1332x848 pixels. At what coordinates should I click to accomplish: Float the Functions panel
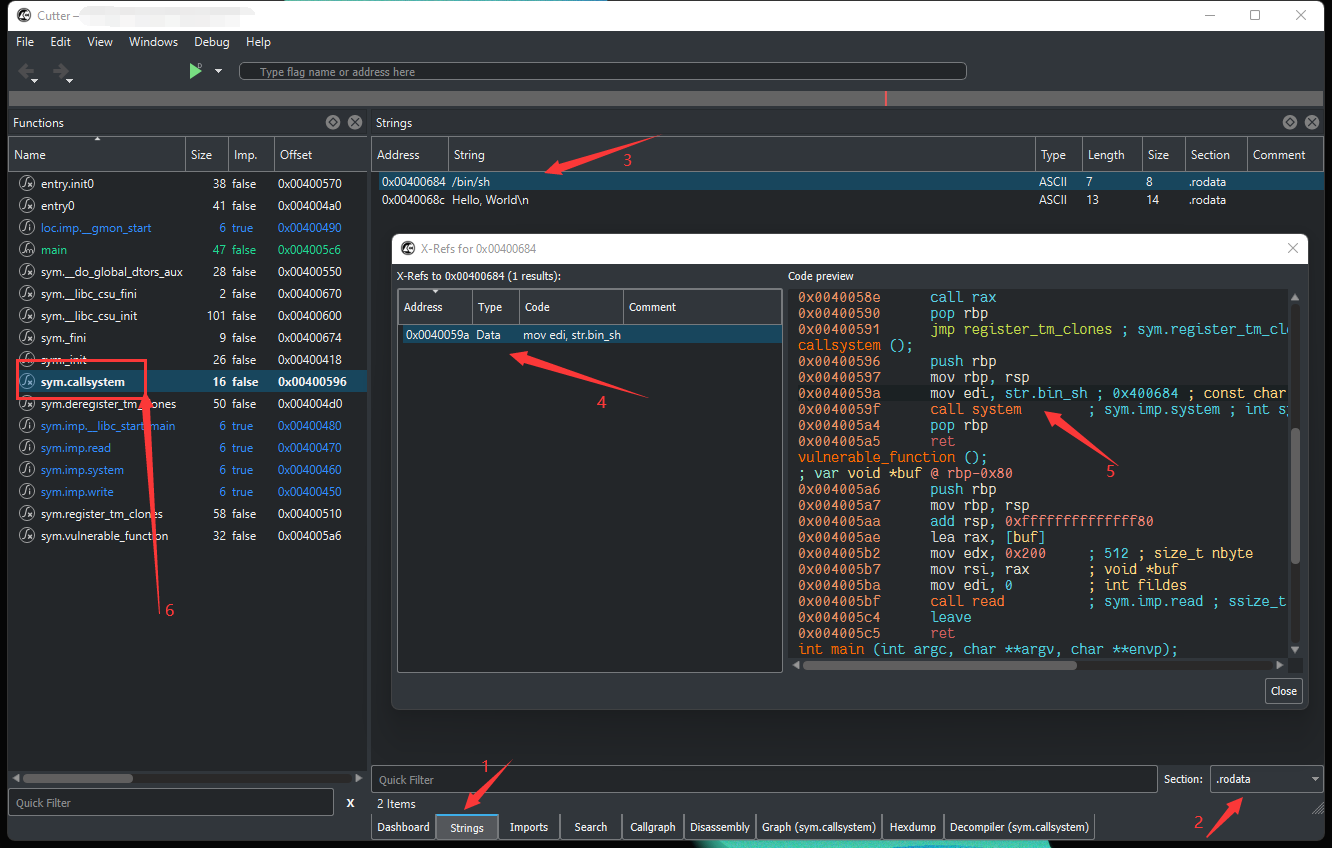click(x=334, y=122)
